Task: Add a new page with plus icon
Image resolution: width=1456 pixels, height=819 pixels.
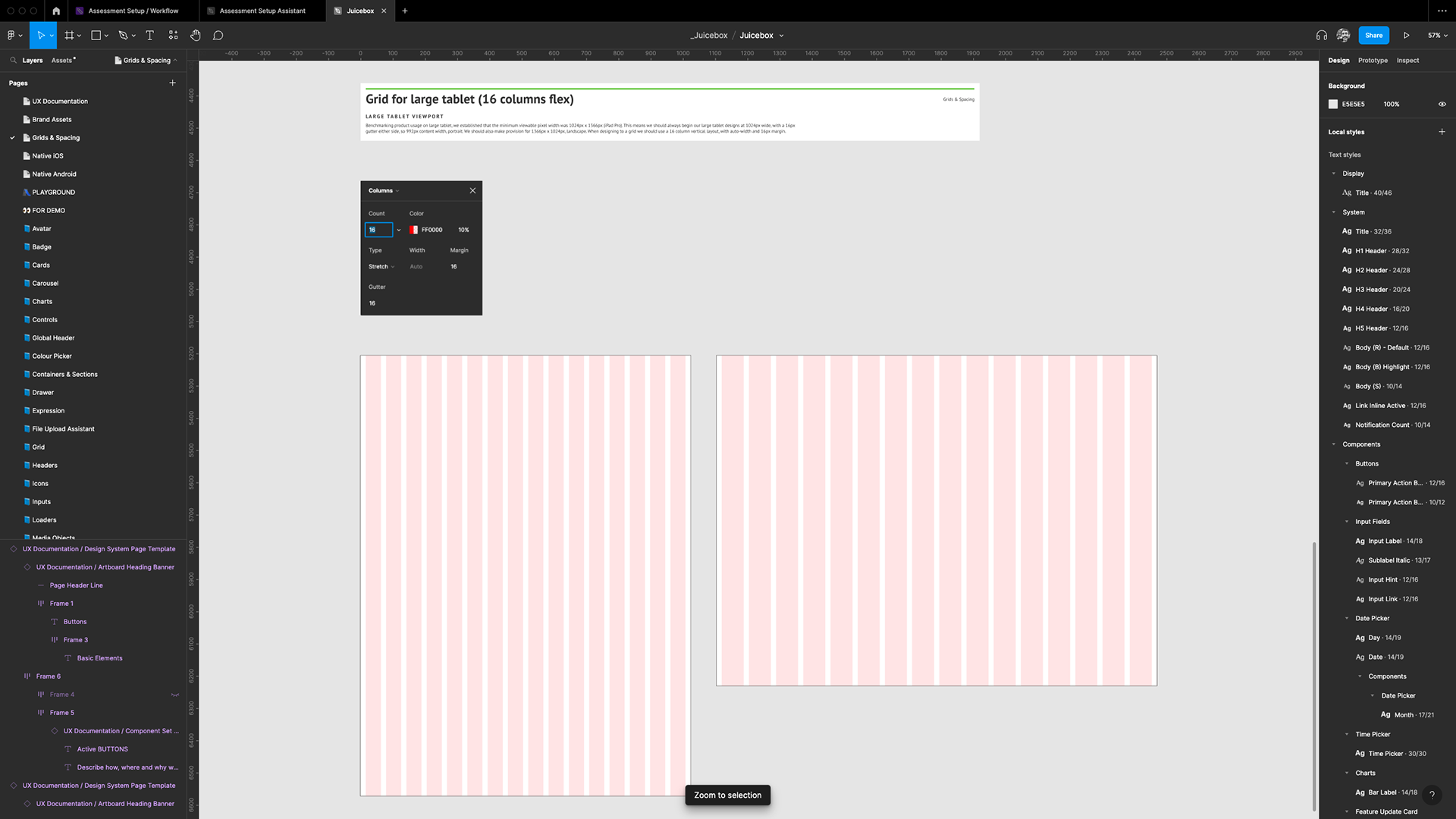Action: [x=172, y=83]
